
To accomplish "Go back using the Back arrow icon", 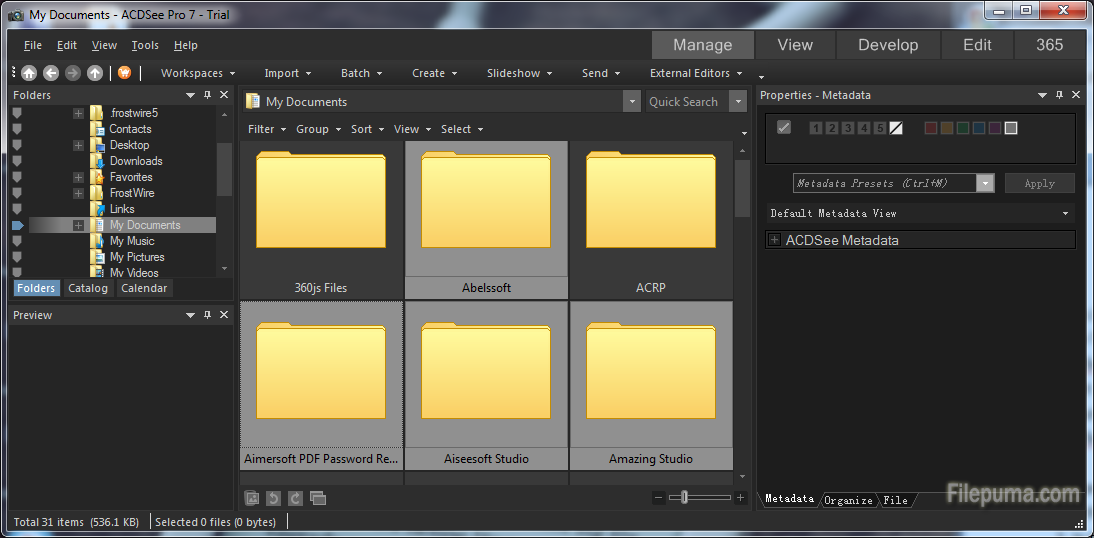I will [x=51, y=73].
